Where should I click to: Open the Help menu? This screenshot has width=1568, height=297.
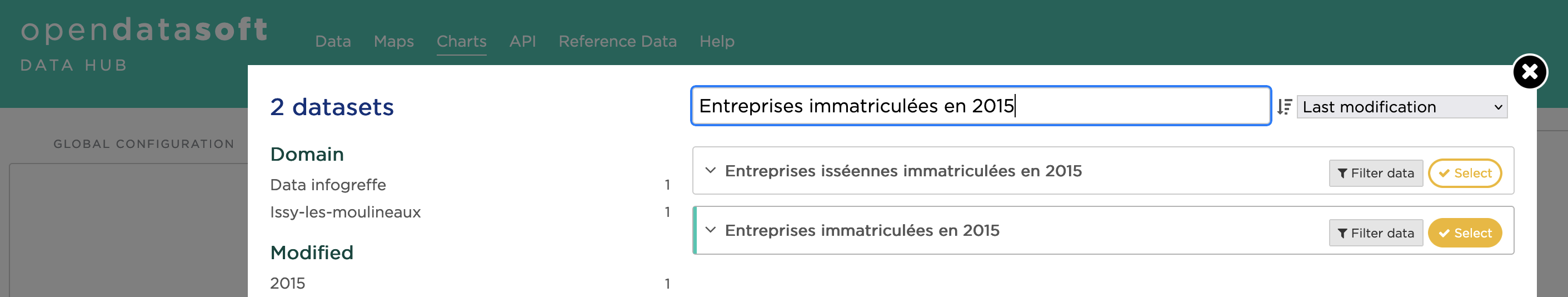[x=716, y=42]
